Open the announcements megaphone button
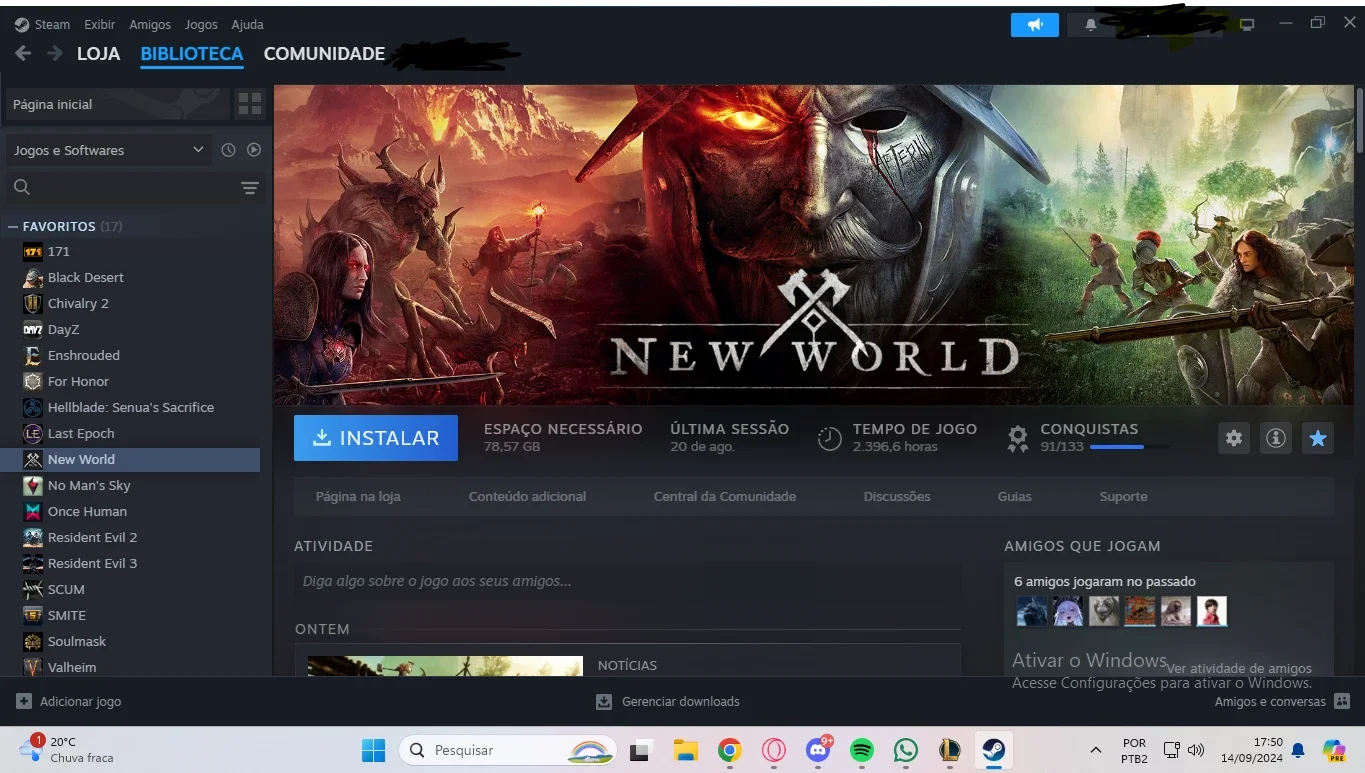Image resolution: width=1365 pixels, height=773 pixels. 1034,24
